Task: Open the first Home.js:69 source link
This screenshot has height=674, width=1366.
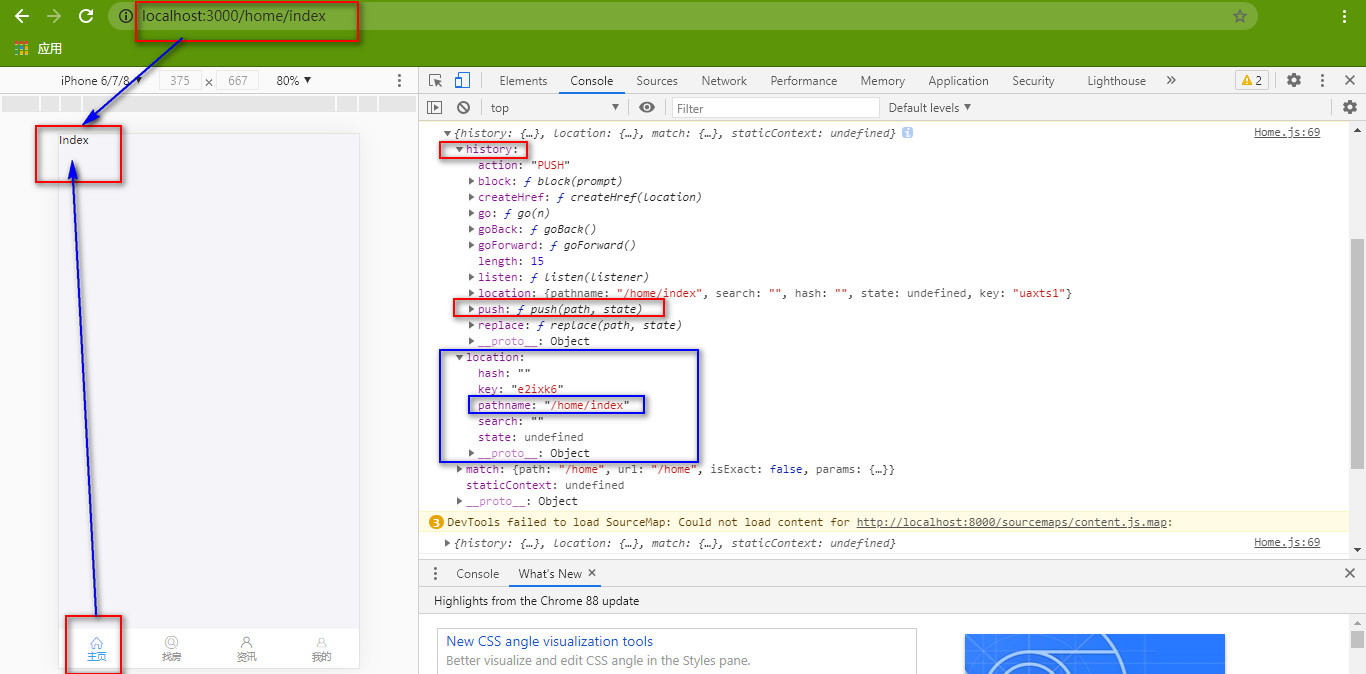Action: (1287, 132)
